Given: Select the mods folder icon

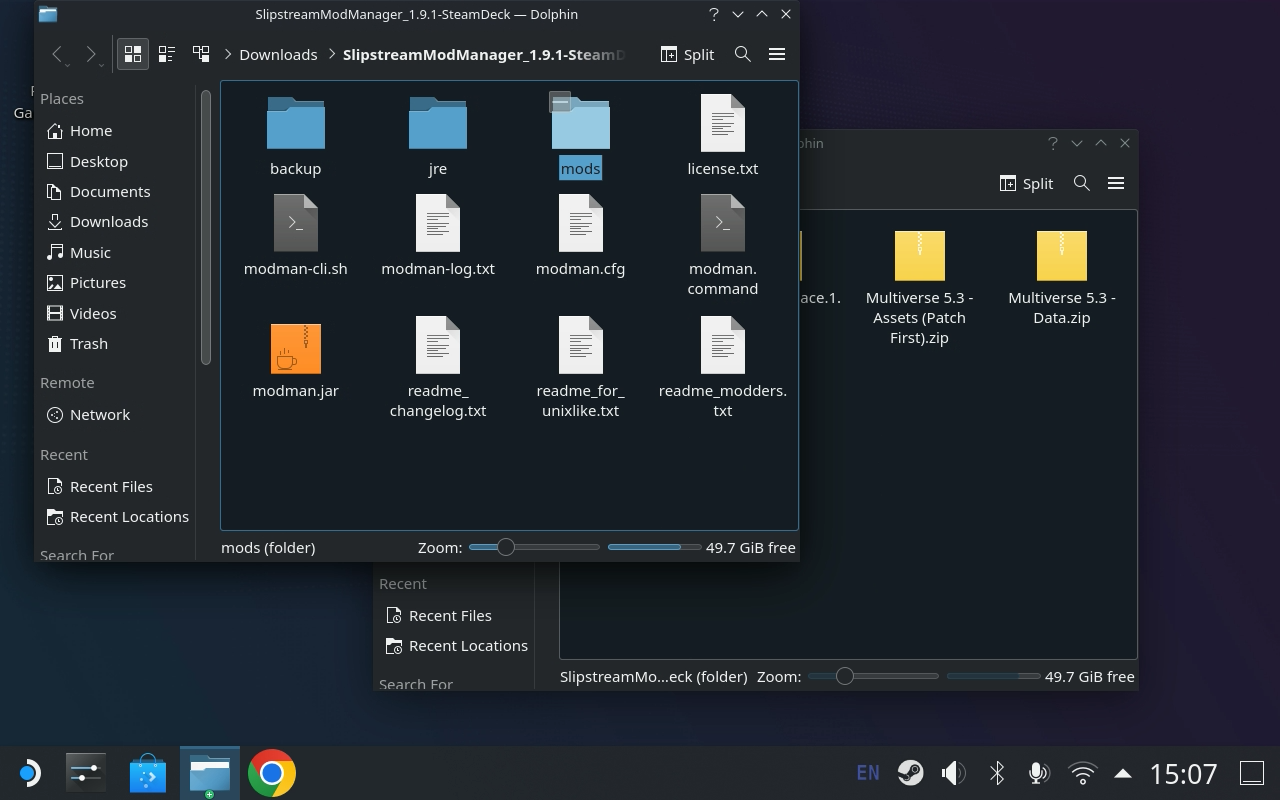Looking at the screenshot, I should point(581,126).
